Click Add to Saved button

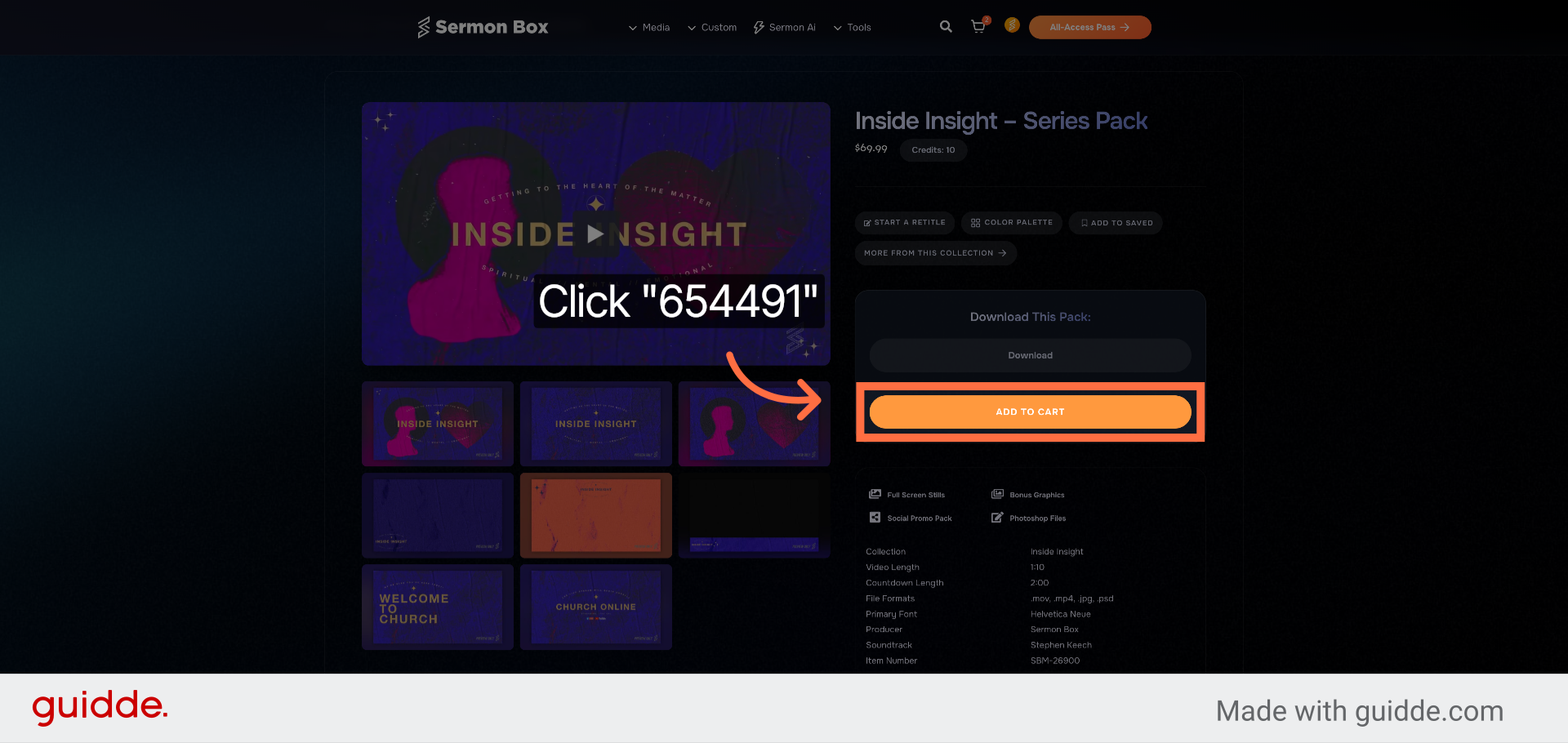click(1116, 223)
